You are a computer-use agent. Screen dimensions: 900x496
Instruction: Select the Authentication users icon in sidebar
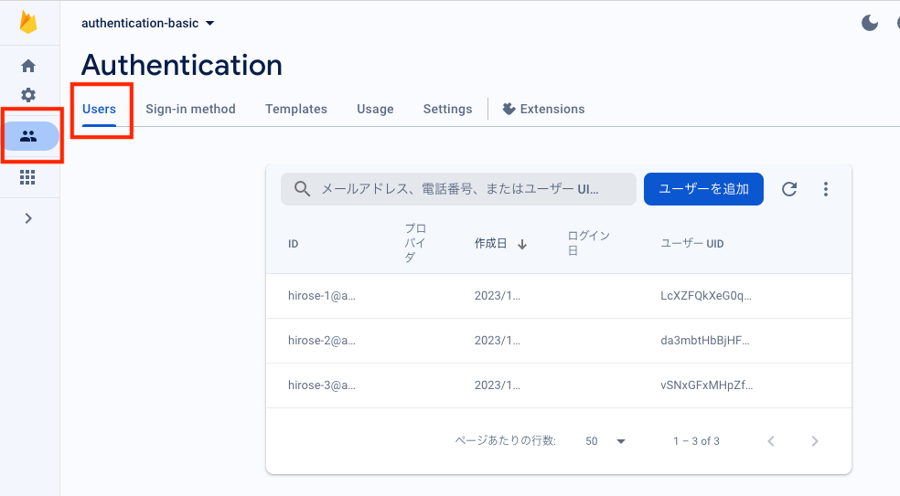click(x=29, y=136)
